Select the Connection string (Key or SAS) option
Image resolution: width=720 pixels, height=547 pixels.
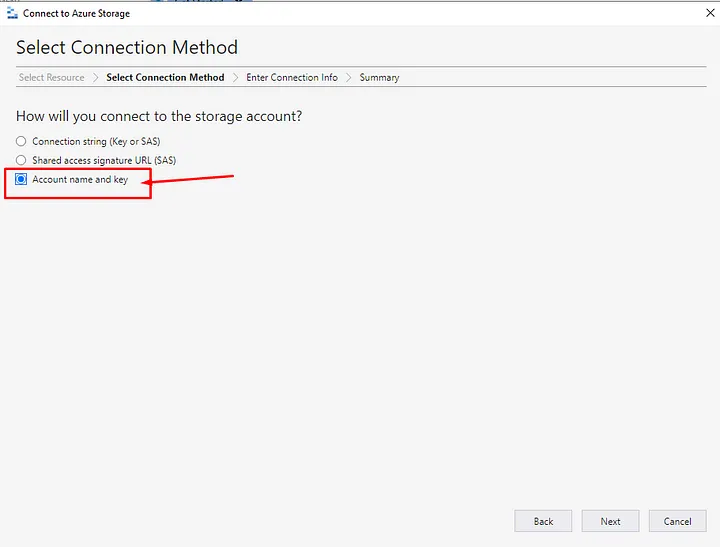[x=22, y=142]
